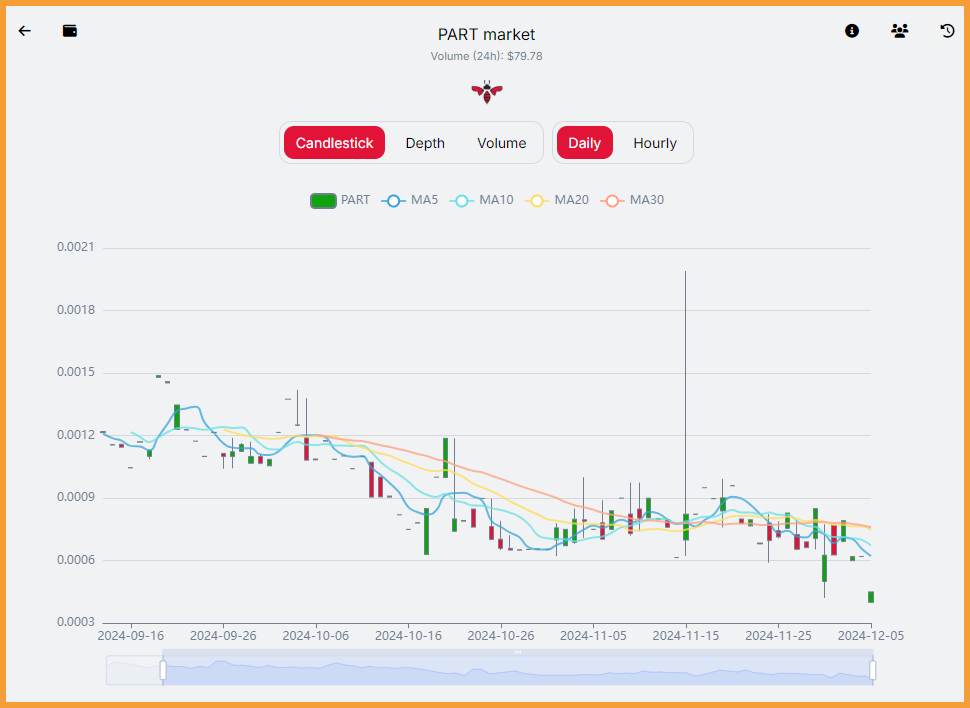Click the 2024-12-05 date label
Viewport: 970px width, 708px height.
pos(871,636)
